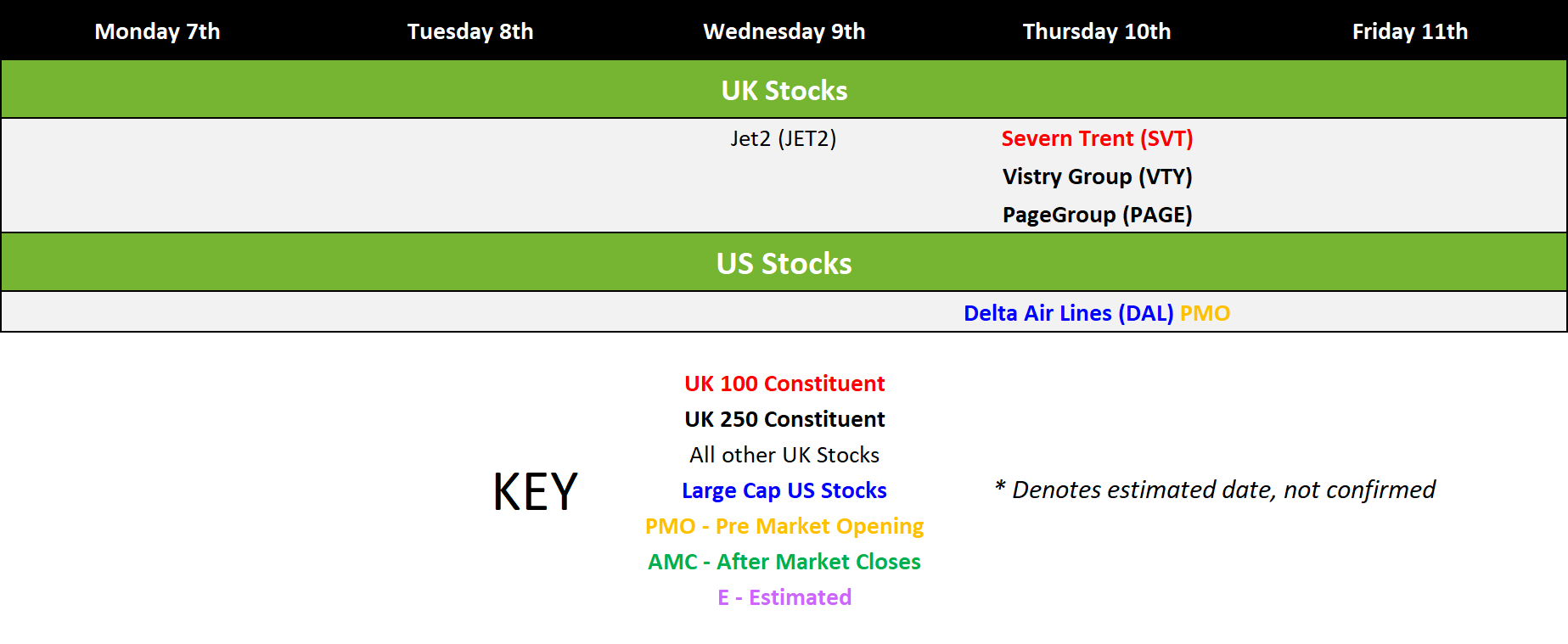Click the UK Stocks section banner

tap(784, 90)
